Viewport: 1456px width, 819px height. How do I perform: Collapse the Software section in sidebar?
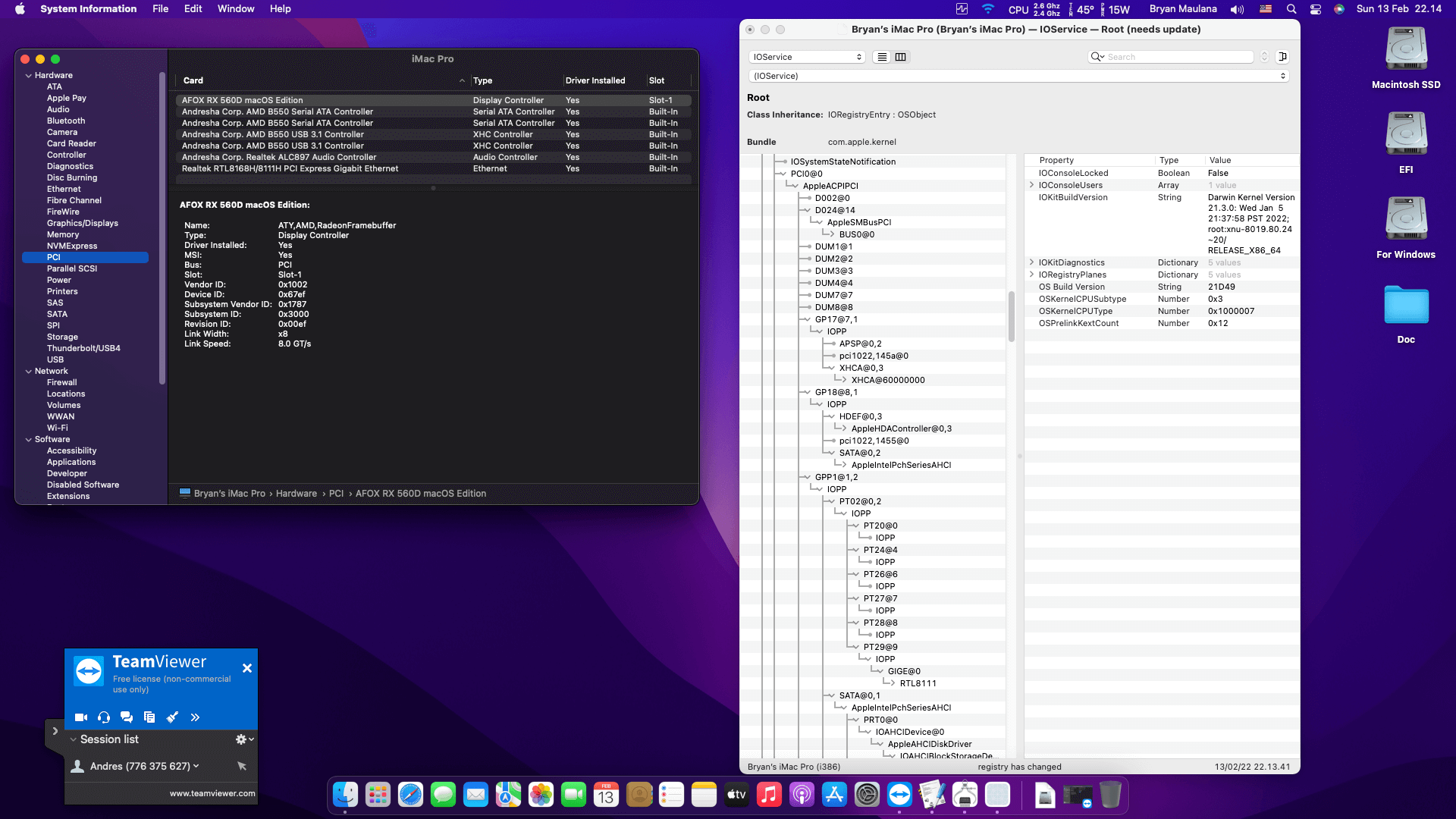[29, 440]
